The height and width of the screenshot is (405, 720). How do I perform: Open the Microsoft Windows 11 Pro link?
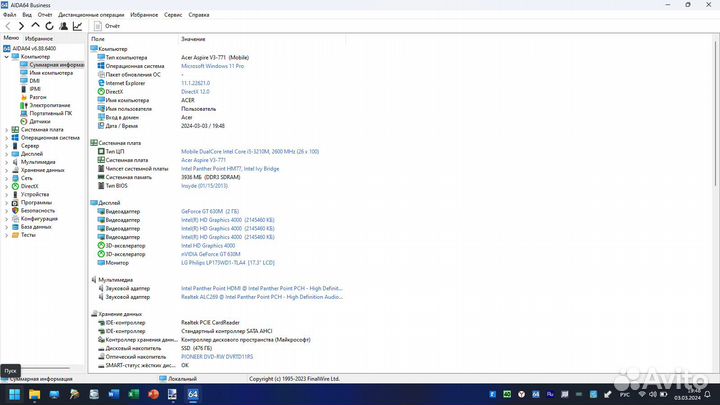[212, 66]
